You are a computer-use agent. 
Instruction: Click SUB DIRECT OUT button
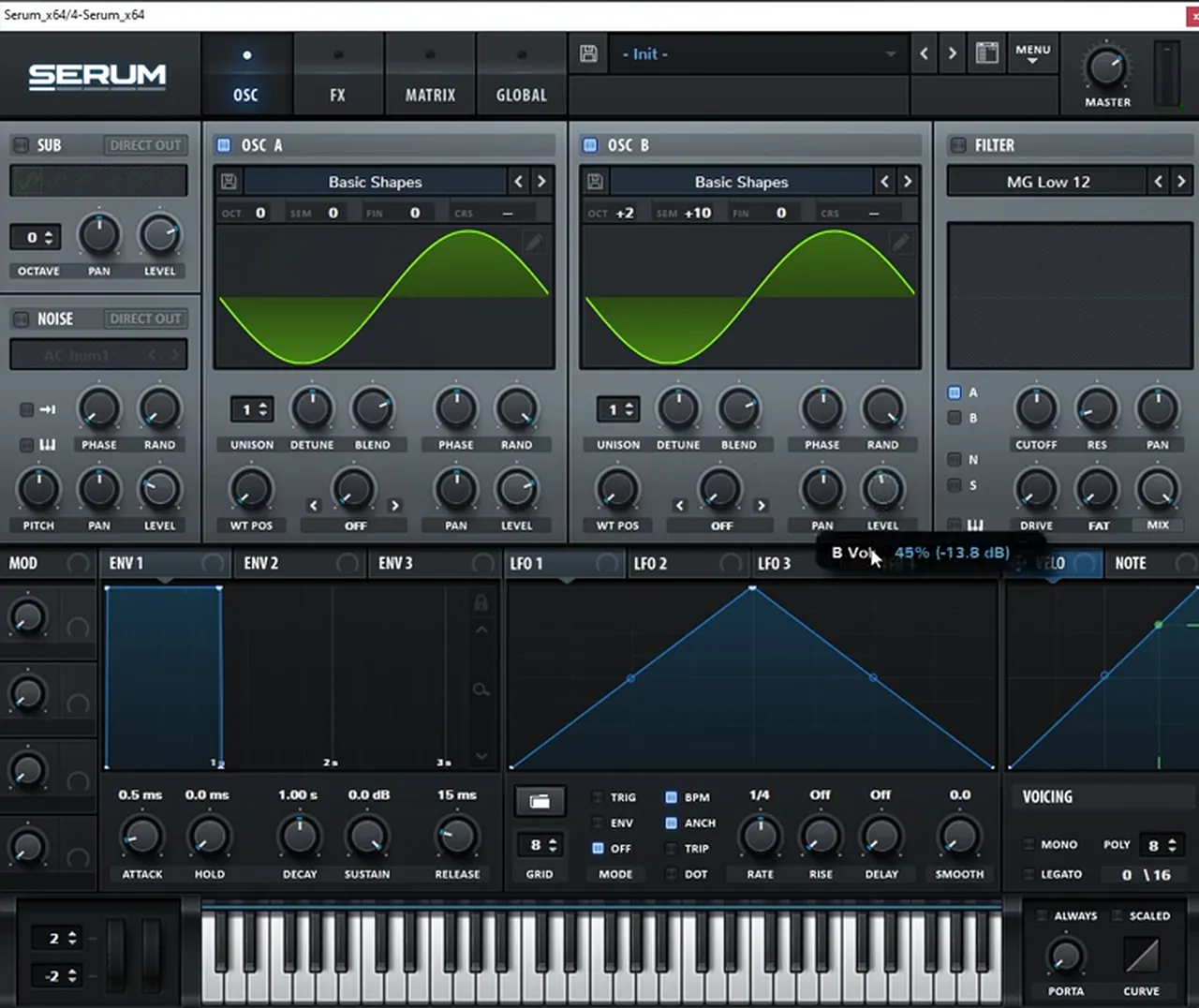pyautogui.click(x=145, y=145)
